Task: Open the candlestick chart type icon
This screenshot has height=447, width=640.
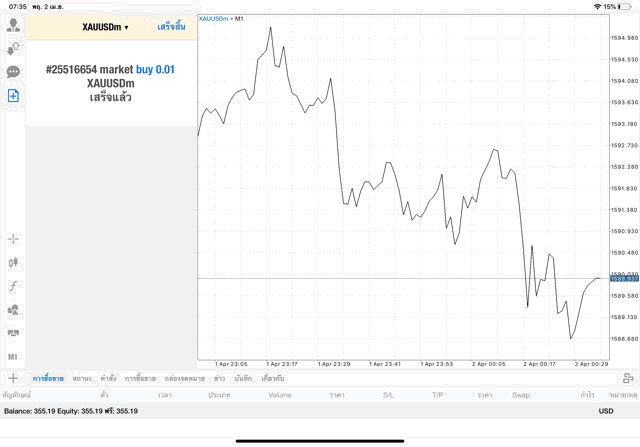Action: [x=13, y=262]
